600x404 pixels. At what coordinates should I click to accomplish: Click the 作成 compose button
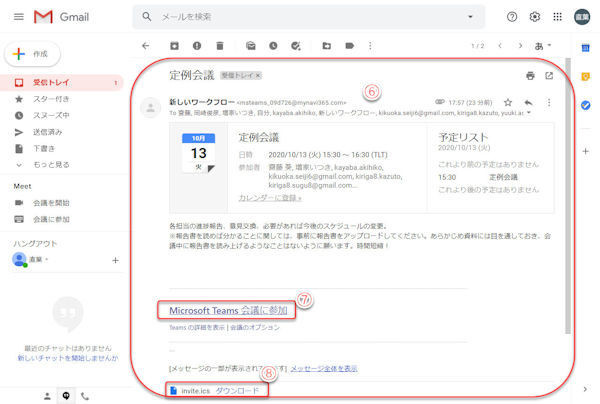pos(33,53)
